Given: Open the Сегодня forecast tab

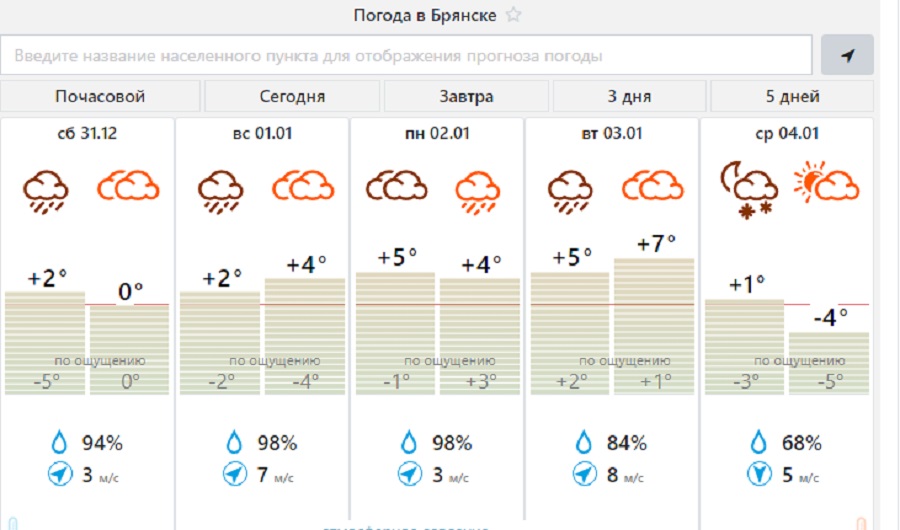Looking at the screenshot, I should pyautogui.click(x=292, y=96).
